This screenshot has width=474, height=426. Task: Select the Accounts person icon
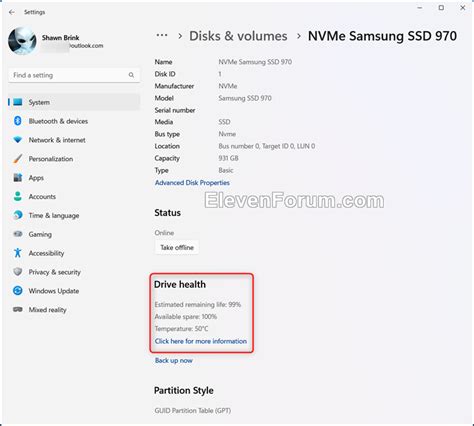pos(18,196)
